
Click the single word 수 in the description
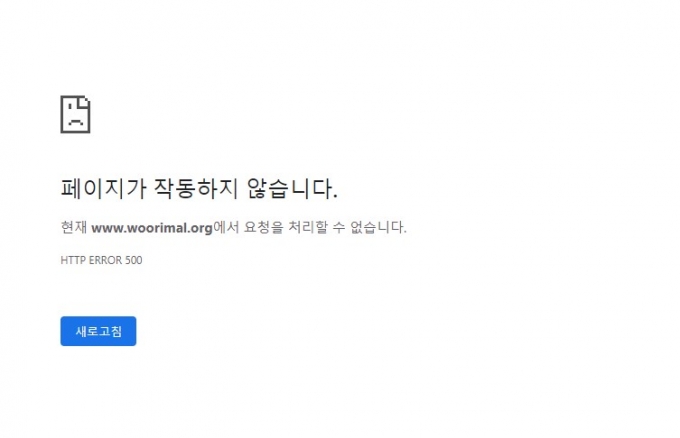[x=339, y=227]
